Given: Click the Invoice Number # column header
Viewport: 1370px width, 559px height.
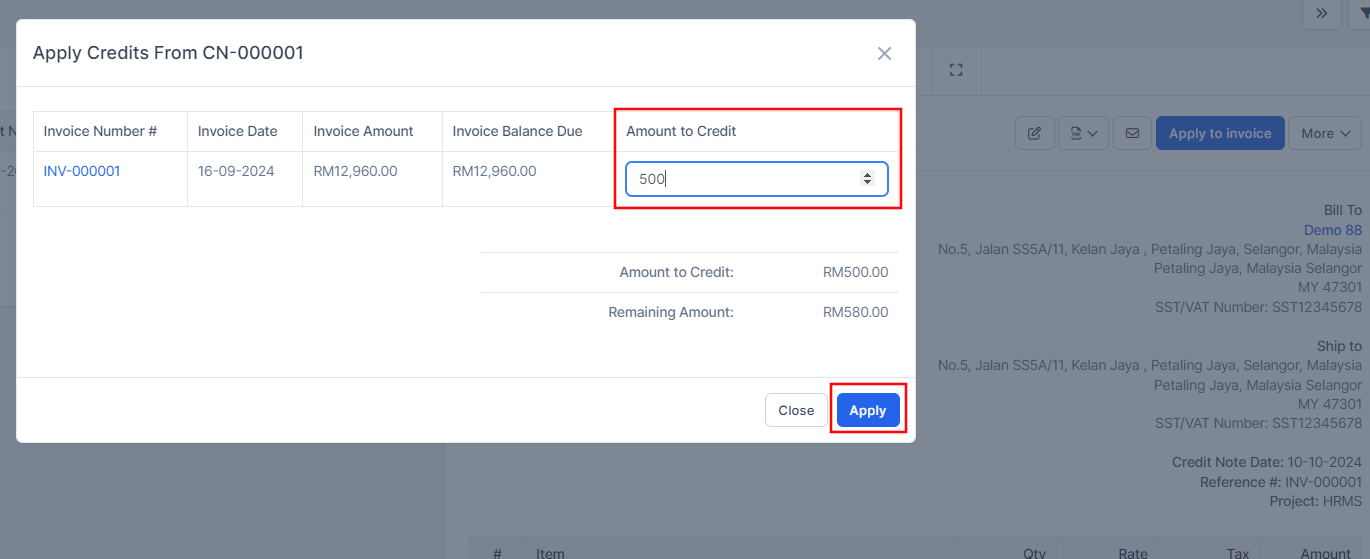Looking at the screenshot, I should point(100,131).
